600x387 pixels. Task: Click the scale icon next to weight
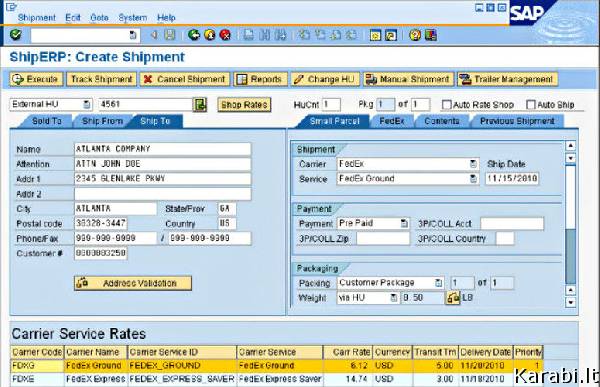coord(453,297)
